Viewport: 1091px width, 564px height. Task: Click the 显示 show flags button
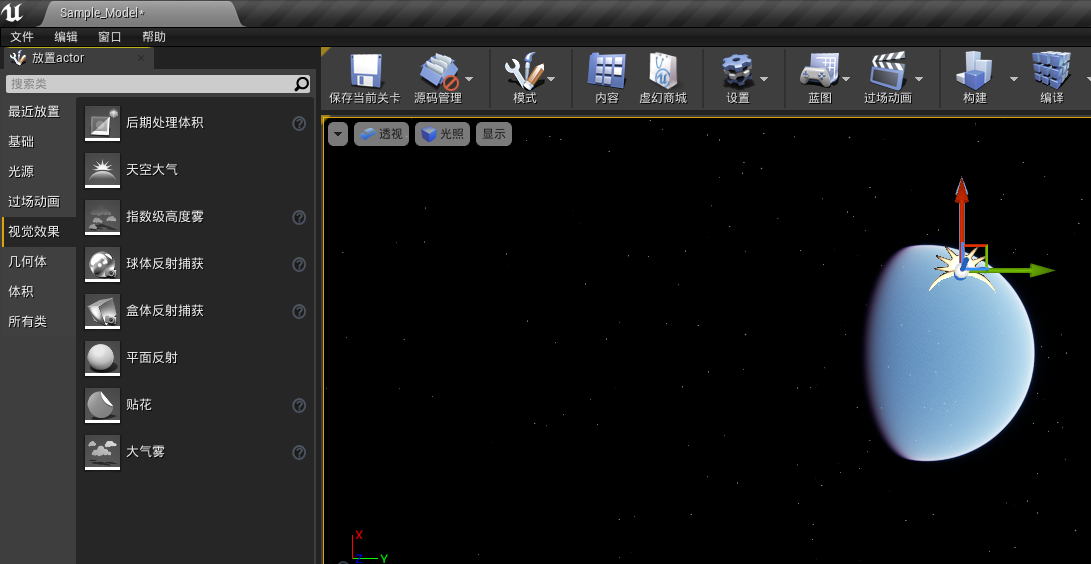coord(494,134)
